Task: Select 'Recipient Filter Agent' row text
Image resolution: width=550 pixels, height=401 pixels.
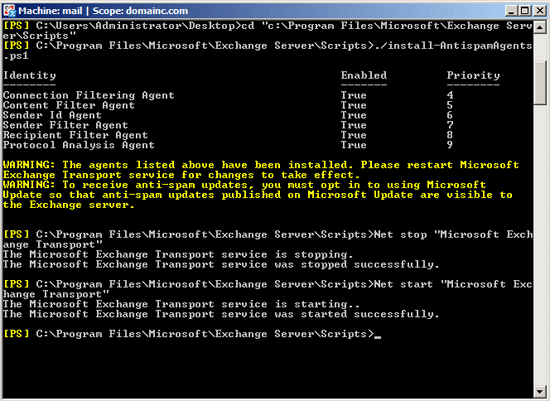Action: 75,135
